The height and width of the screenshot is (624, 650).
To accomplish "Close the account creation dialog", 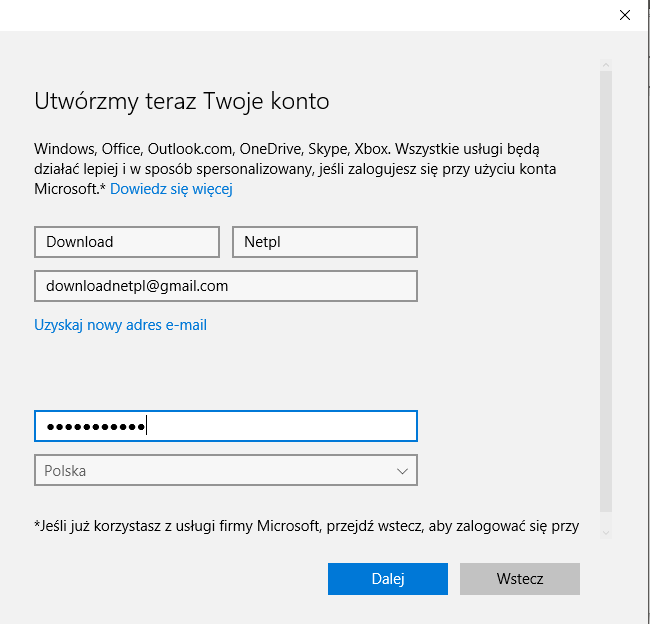I will tap(624, 14).
